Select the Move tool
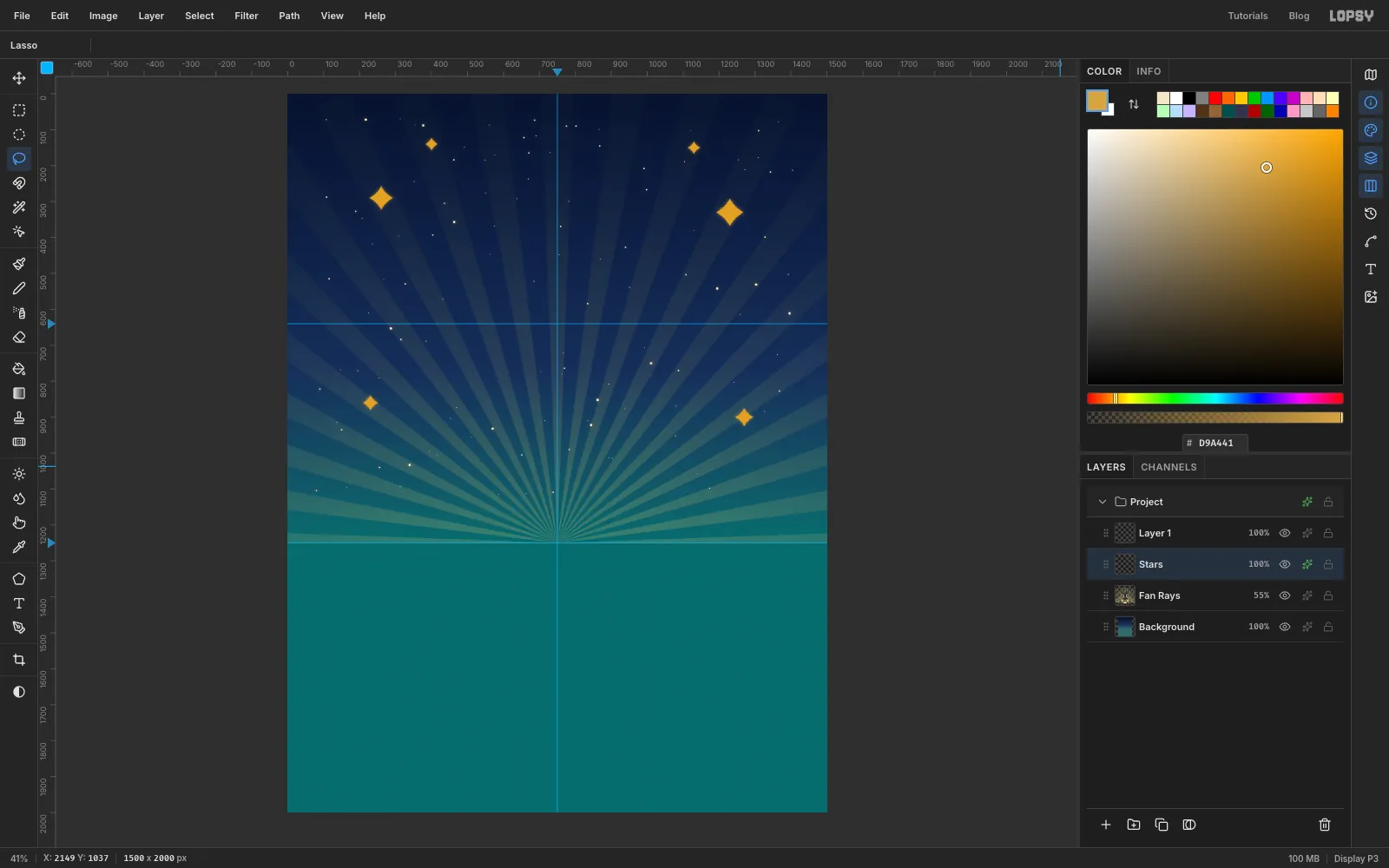The width and height of the screenshot is (1389, 868). pos(19,78)
